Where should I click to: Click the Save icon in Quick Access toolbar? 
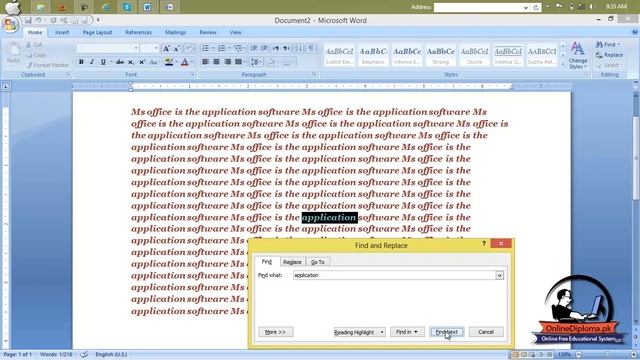tap(28, 20)
